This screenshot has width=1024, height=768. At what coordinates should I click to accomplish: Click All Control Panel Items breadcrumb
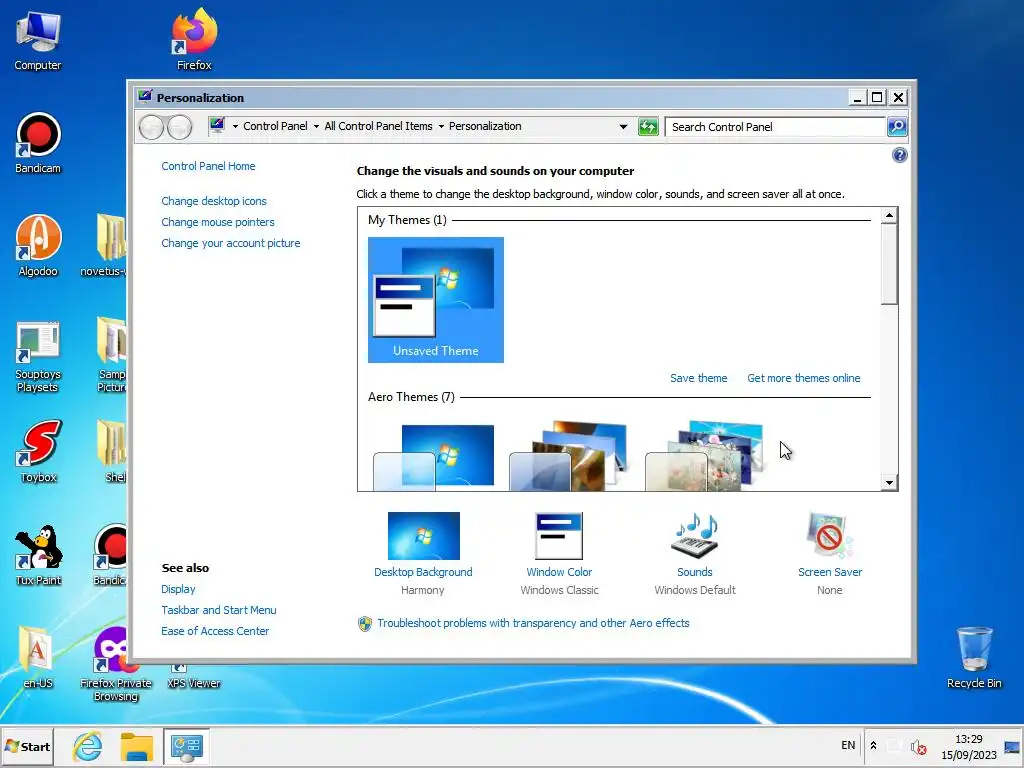point(378,126)
